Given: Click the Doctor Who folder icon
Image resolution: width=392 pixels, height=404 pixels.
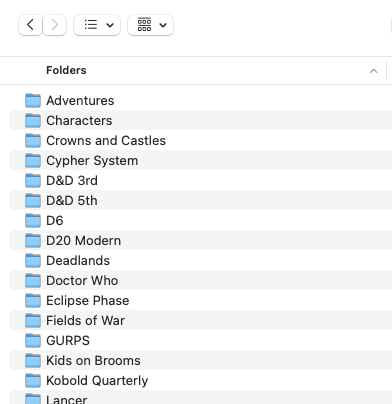Looking at the screenshot, I should 33,281.
